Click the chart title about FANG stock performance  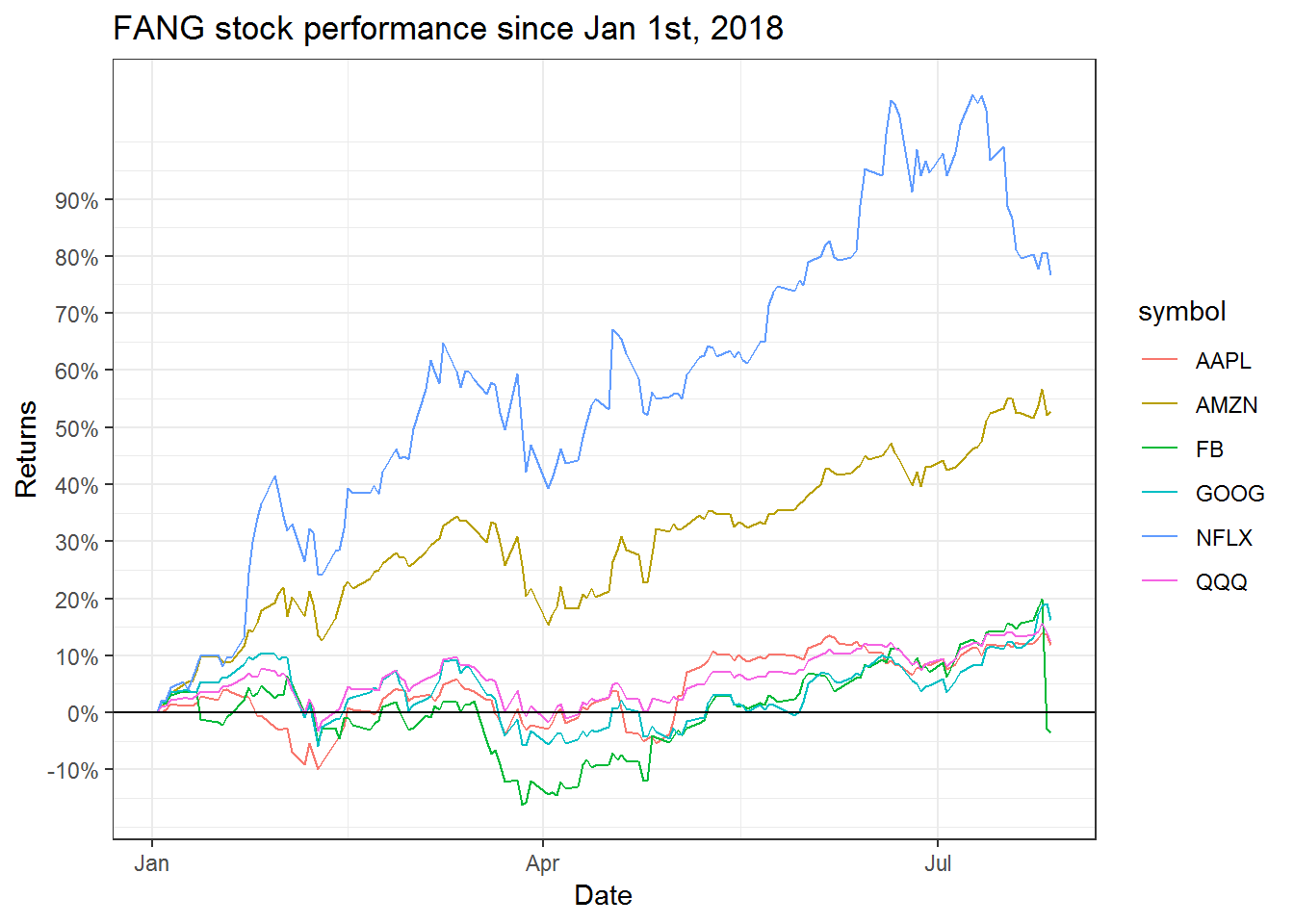pyautogui.click(x=448, y=29)
